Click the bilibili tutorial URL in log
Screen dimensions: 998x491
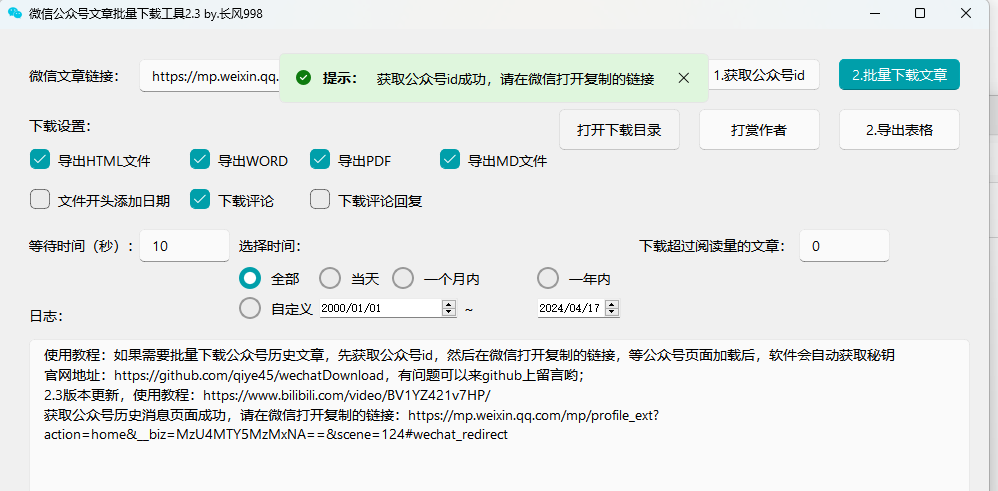[347, 395]
